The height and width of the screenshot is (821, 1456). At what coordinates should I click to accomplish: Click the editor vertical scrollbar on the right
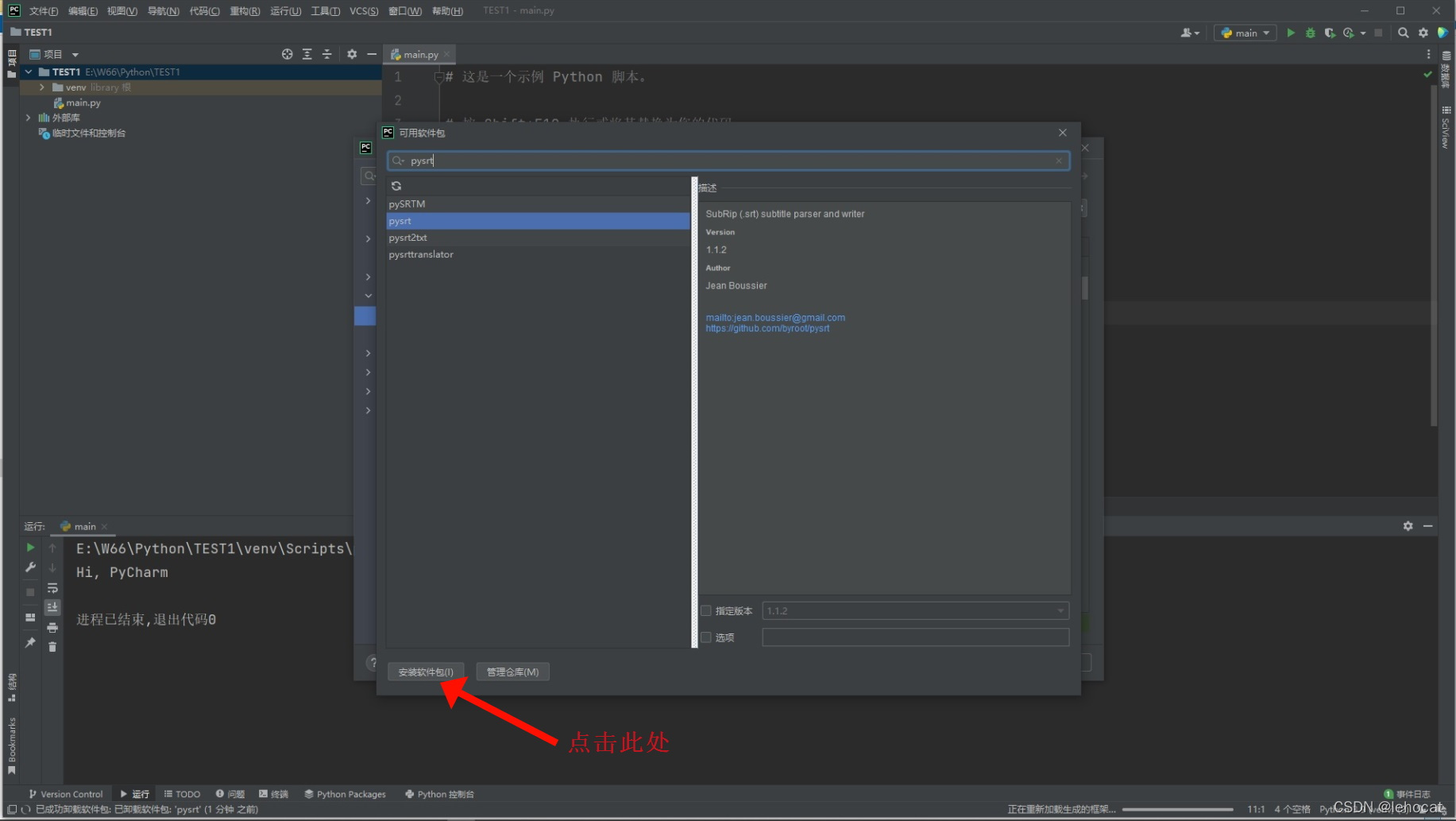[1434, 254]
